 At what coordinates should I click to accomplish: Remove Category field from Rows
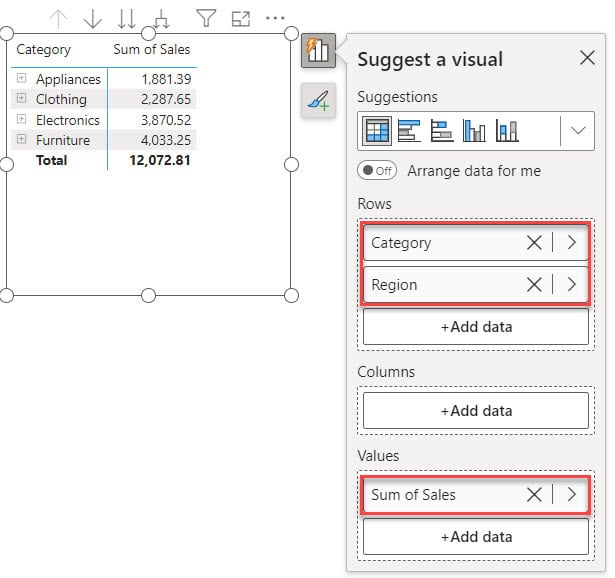tap(534, 242)
